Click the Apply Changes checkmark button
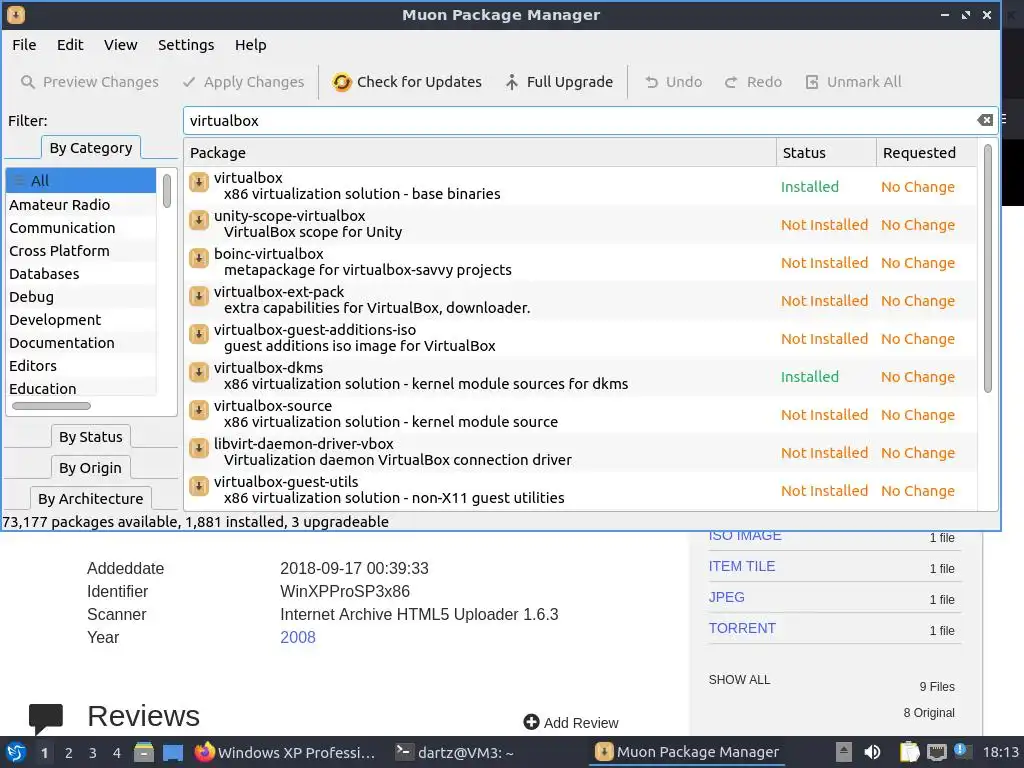Viewport: 1024px width, 768px height. click(x=244, y=82)
